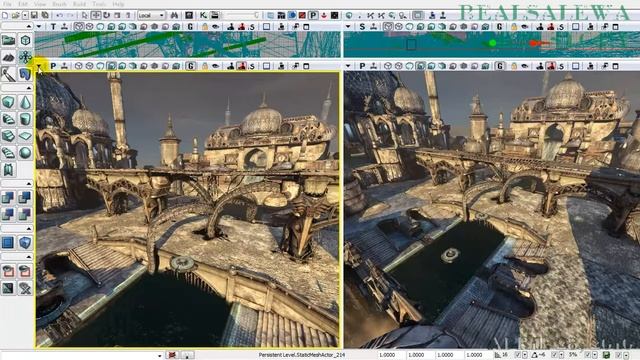Image resolution: width=640 pixels, height=360 pixels.
Task: Toggle the autosave checkbox beside the floppy icon
Action: pyautogui.click(x=618, y=355)
